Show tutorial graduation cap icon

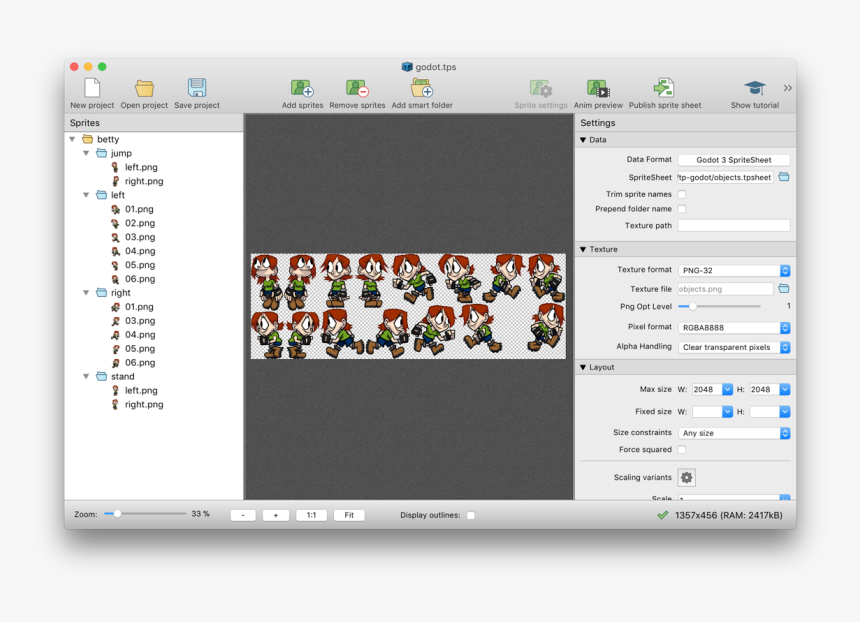[755, 88]
